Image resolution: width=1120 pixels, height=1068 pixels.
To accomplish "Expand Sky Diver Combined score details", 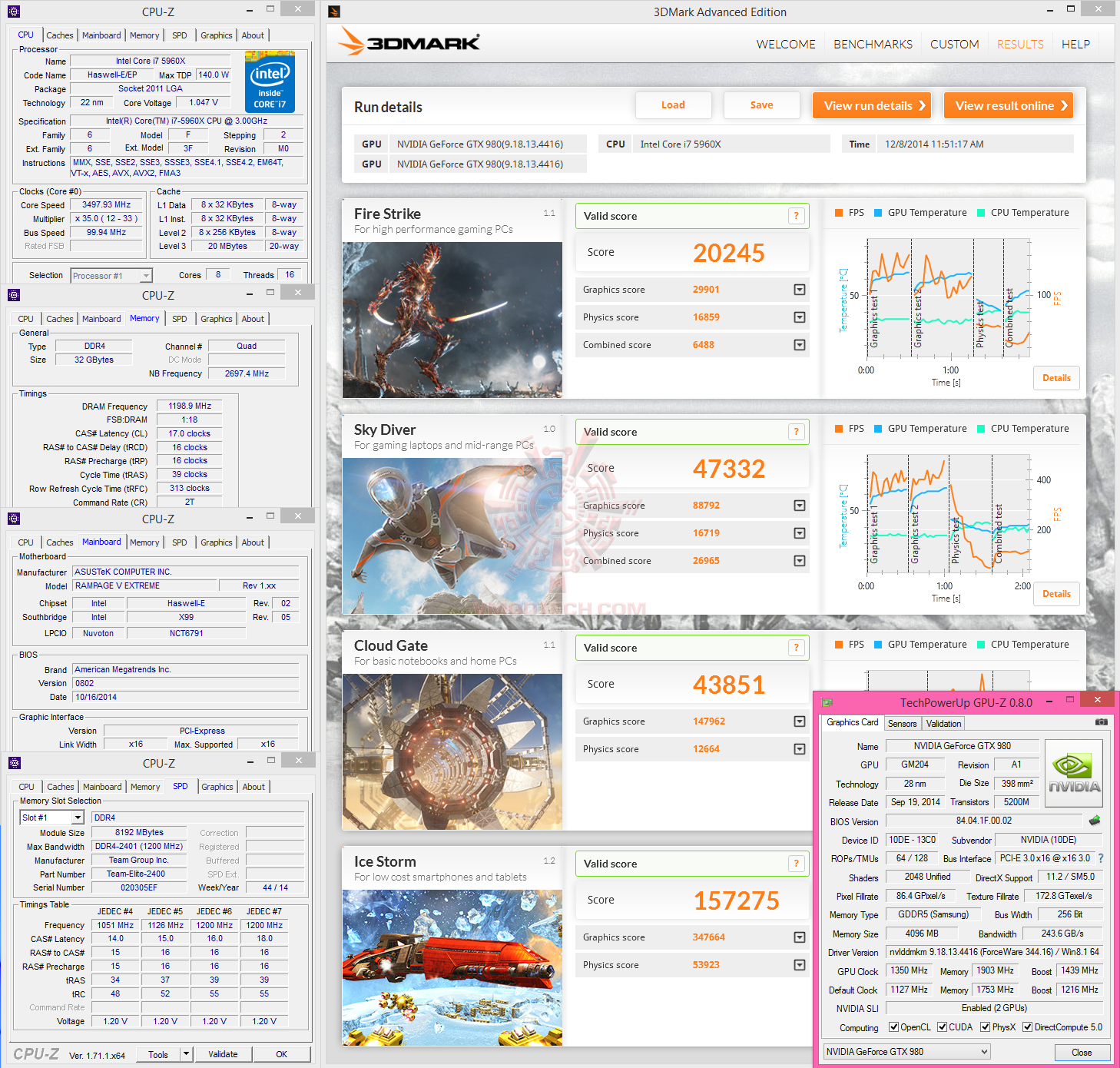I will 800,561.
